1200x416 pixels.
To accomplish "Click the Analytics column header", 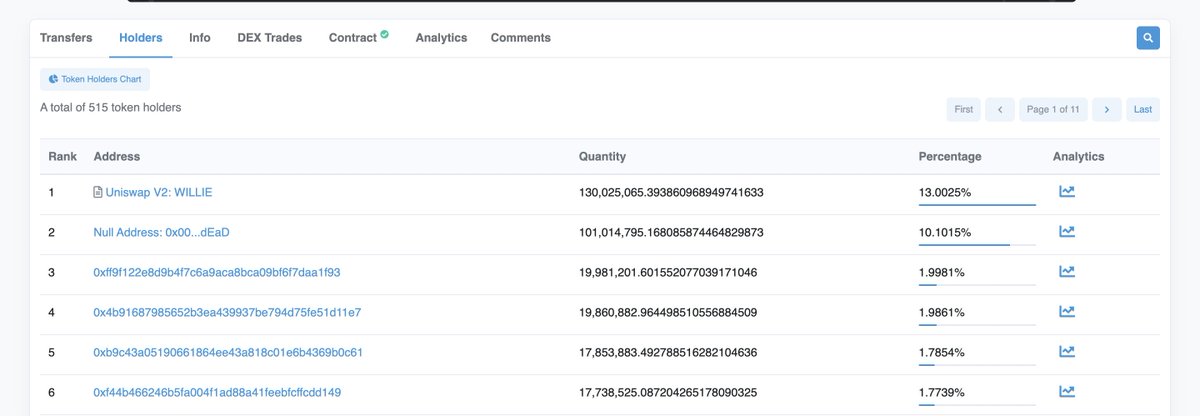I will 1079,157.
